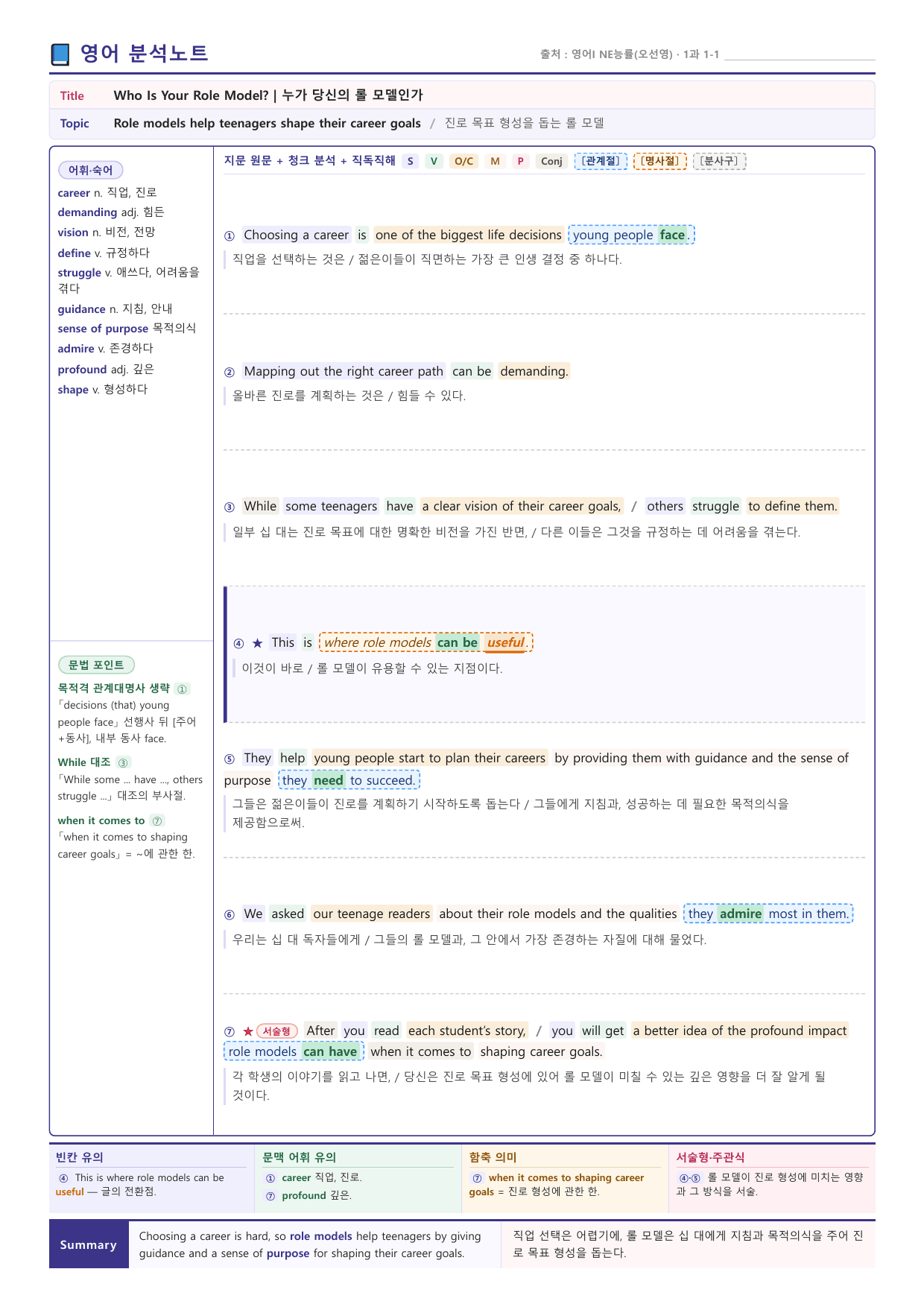Click the noun clause box where role models can be useful
The height and width of the screenshot is (1307, 924).
coord(426,642)
